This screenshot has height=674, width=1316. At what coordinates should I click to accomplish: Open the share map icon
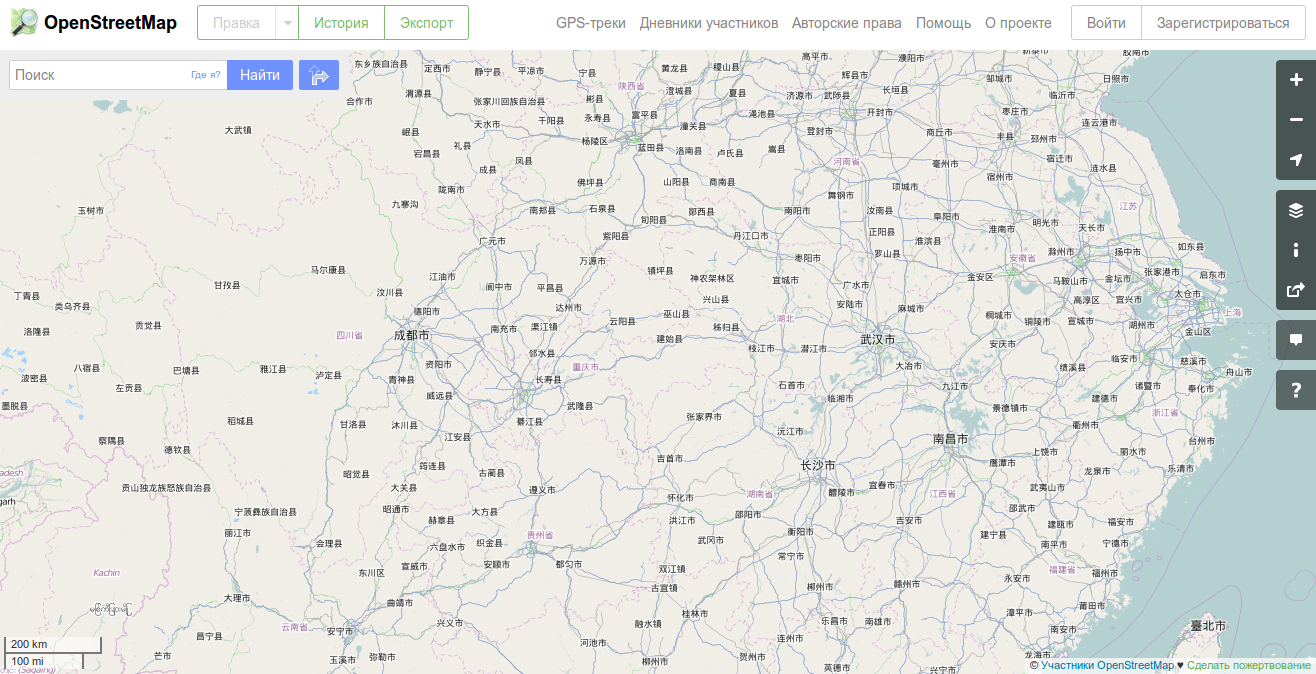(1296, 290)
